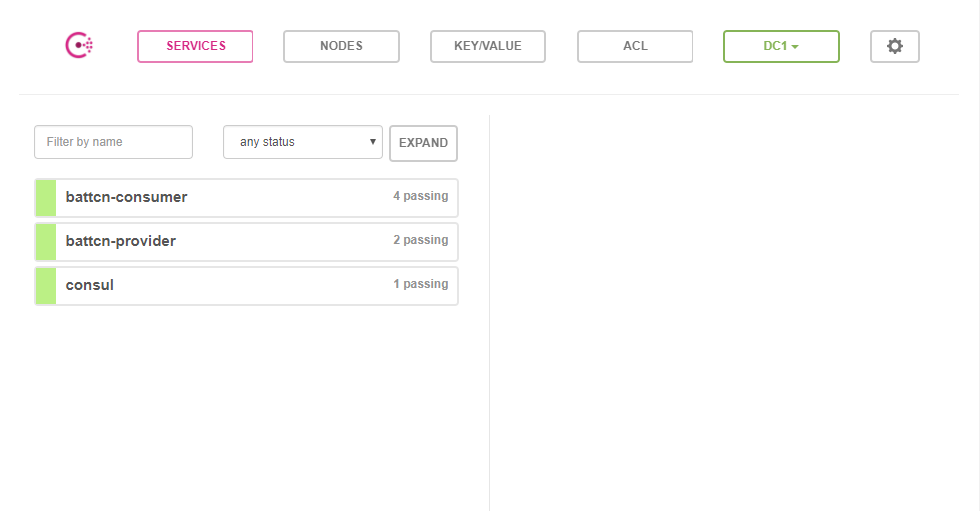Switch to the Services tab
Screen dimensions: 980x511
tap(195, 46)
